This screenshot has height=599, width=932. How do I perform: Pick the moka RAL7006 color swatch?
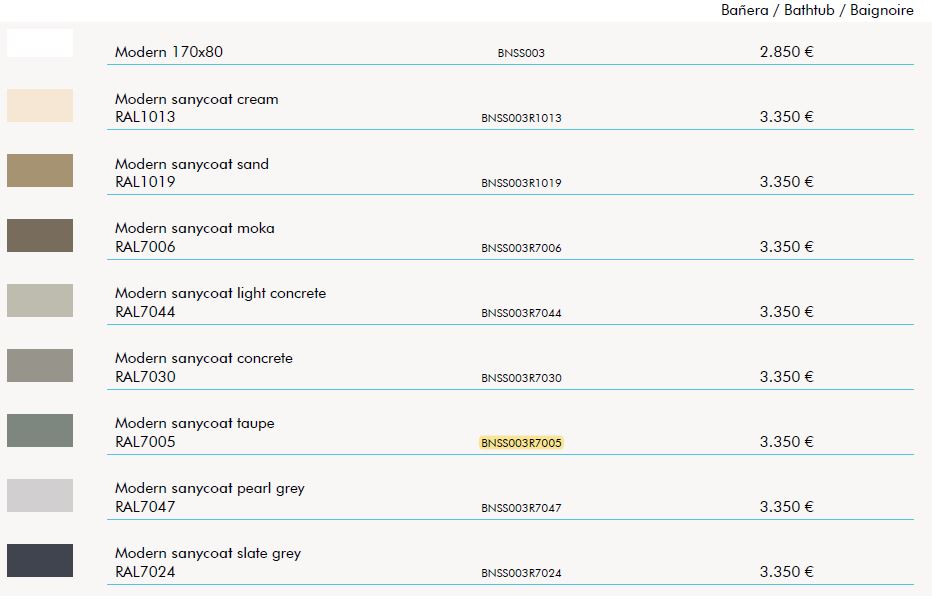coord(40,235)
